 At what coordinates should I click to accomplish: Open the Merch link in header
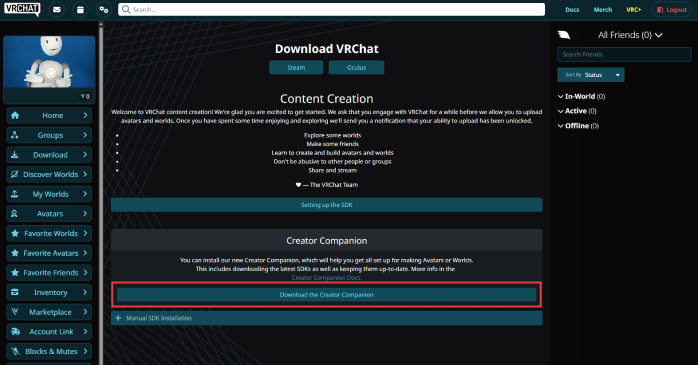click(x=603, y=9)
